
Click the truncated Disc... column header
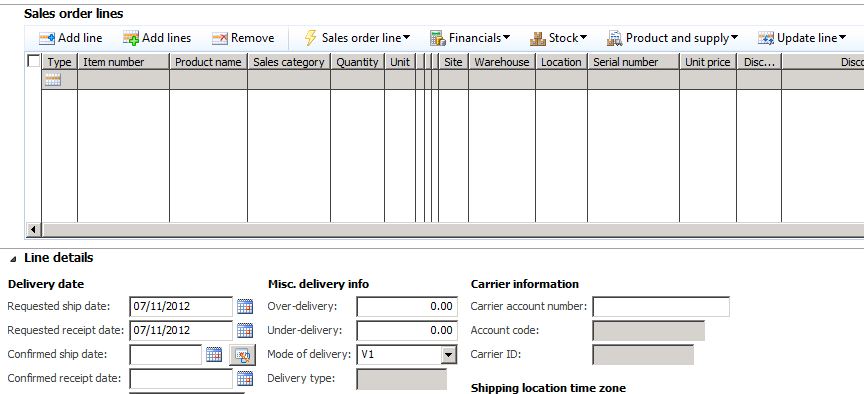(759, 62)
